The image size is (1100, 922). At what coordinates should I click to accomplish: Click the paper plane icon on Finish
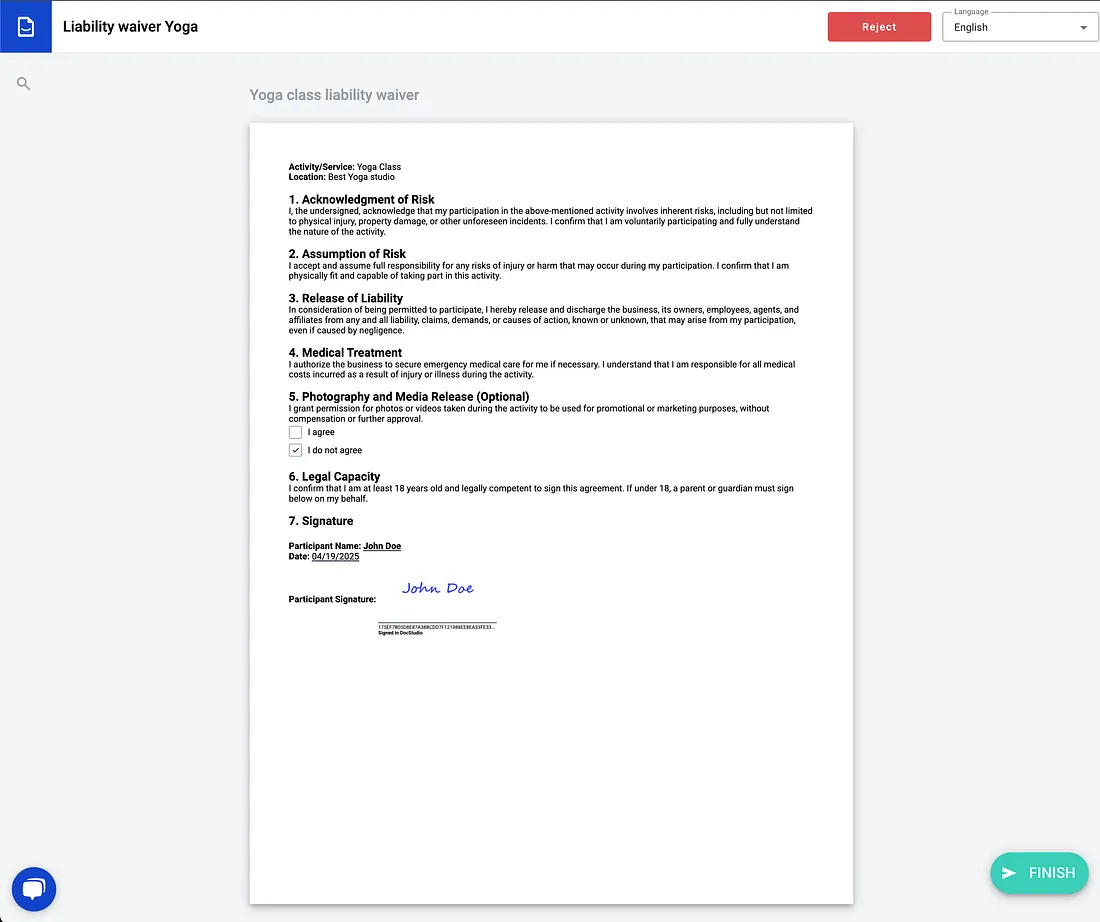pyautogui.click(x=1009, y=873)
